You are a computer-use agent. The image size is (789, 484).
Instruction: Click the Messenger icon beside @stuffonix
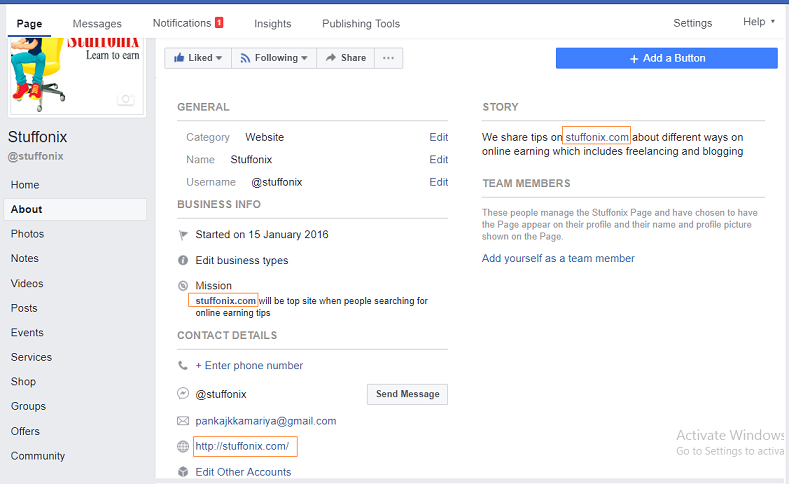pos(183,393)
